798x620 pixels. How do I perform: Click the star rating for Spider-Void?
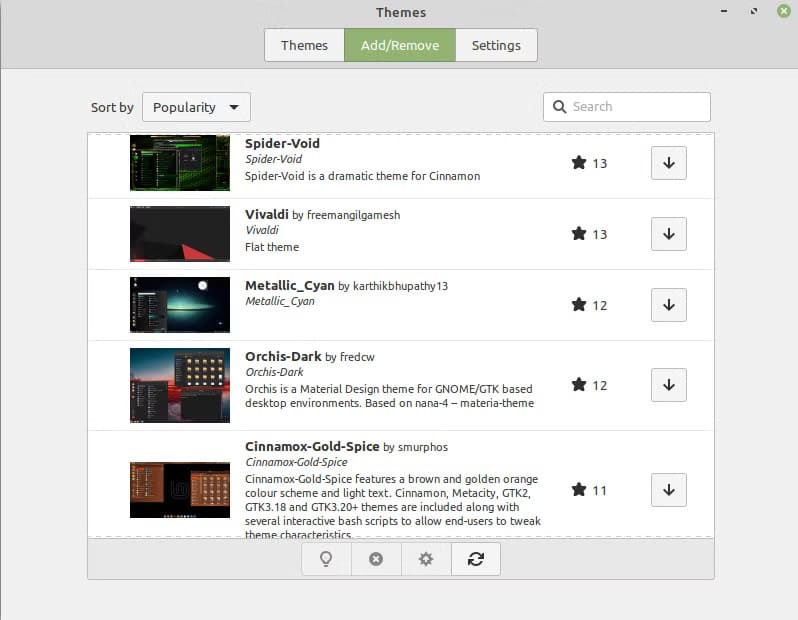pyautogui.click(x=589, y=163)
